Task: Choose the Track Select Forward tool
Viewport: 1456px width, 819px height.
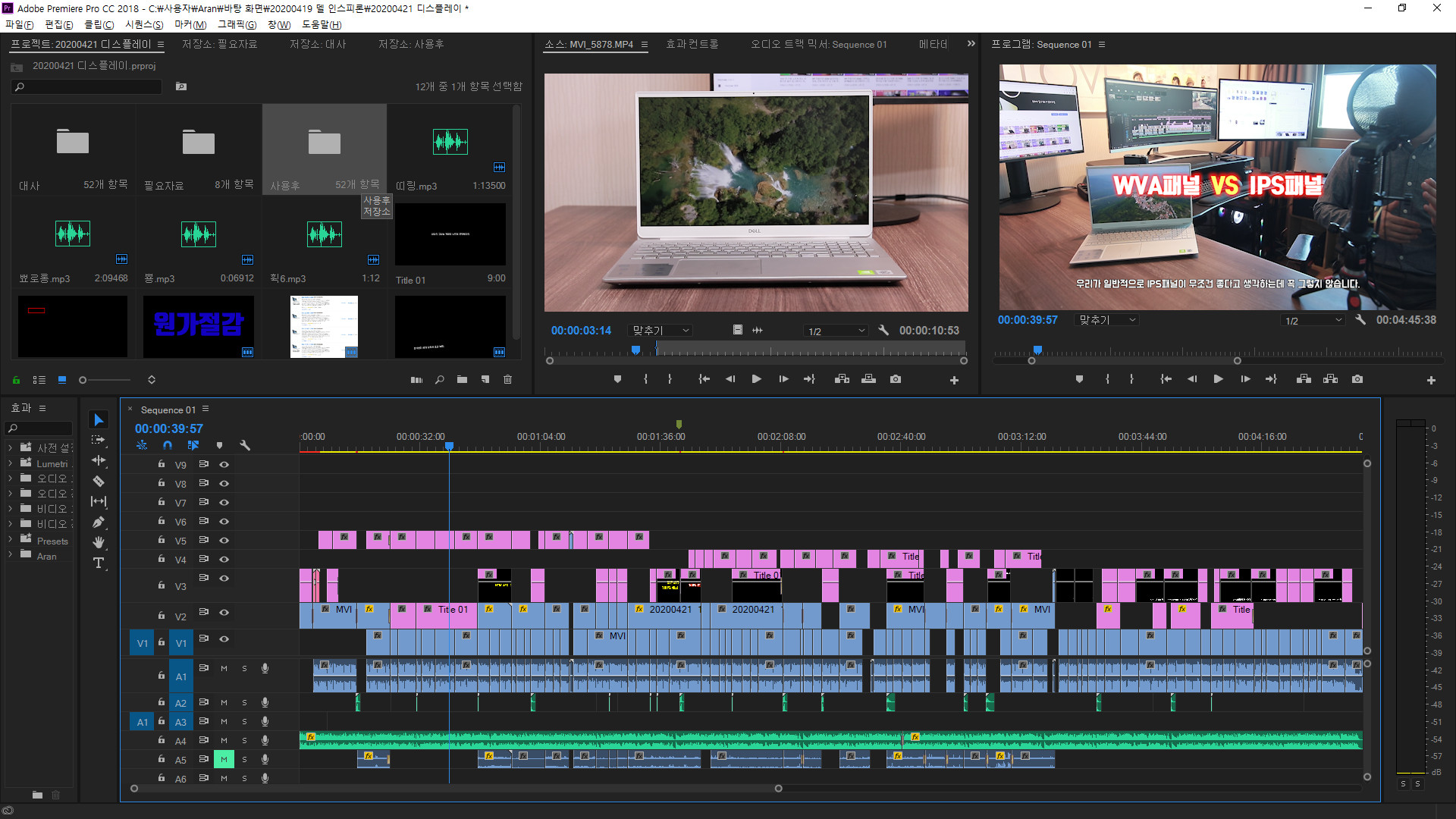Action: point(99,440)
